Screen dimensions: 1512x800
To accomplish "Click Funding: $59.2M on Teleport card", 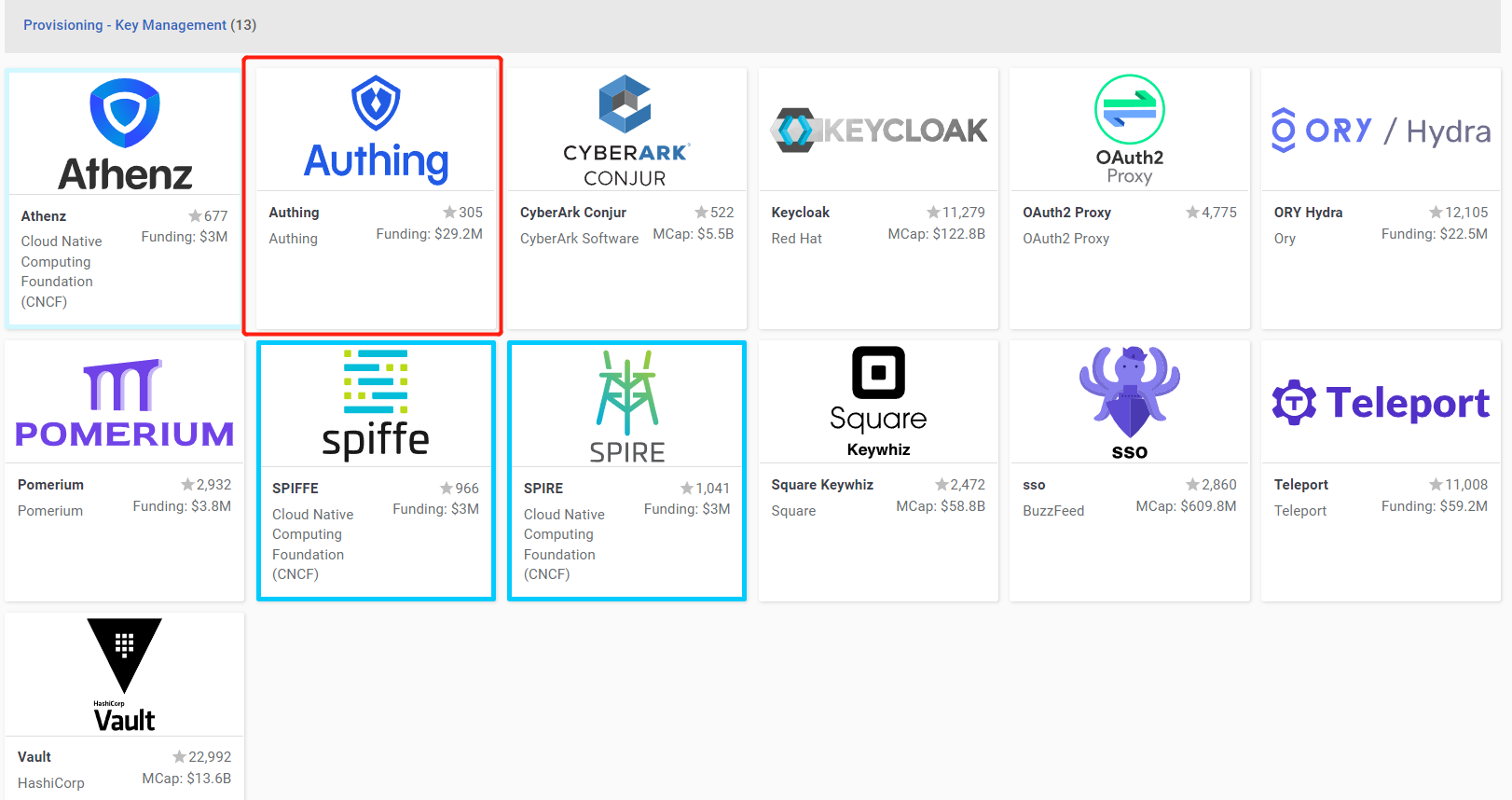I will [1435, 506].
